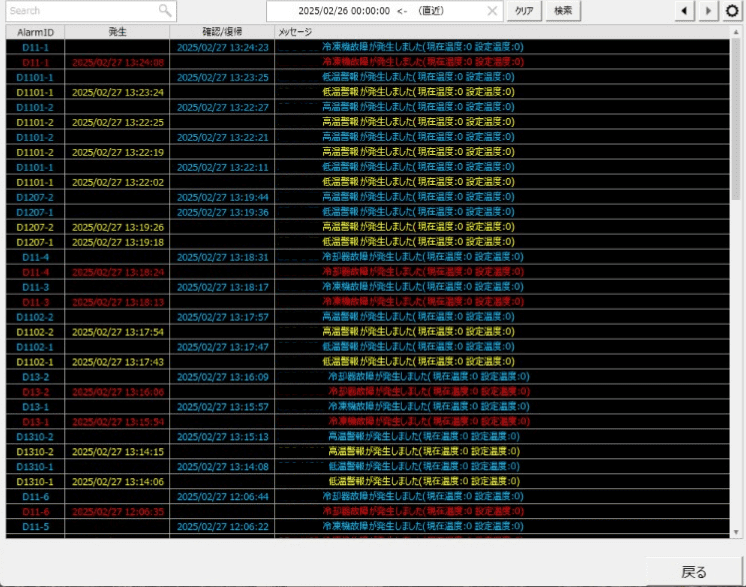Click the 戻る button
Image resolution: width=746 pixels, height=587 pixels.
[x=693, y=572]
